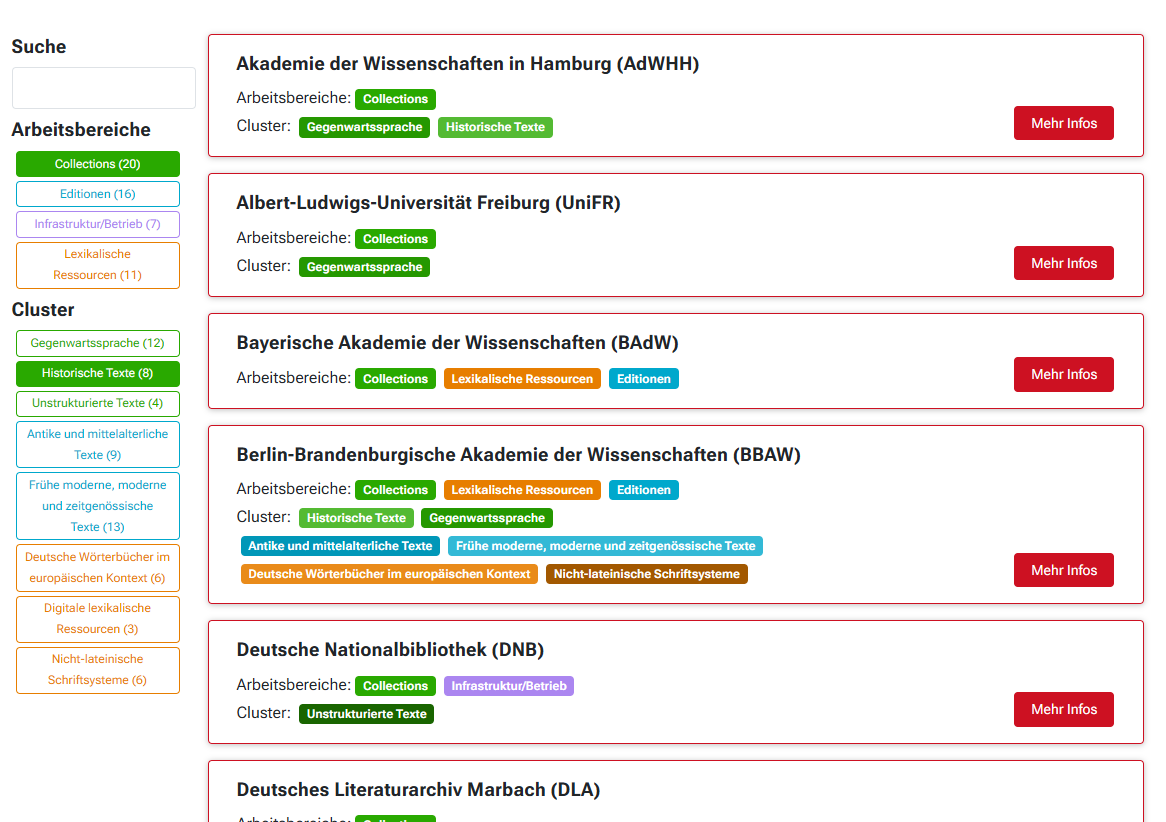This screenshot has height=822, width=1166.
Task: Enable the Digitale lexikalische Ressourcen (3) filter
Action: (x=97, y=618)
